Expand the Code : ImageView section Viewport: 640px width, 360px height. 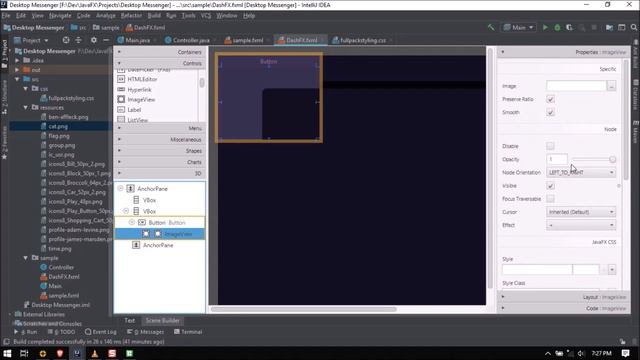[x=564, y=308]
